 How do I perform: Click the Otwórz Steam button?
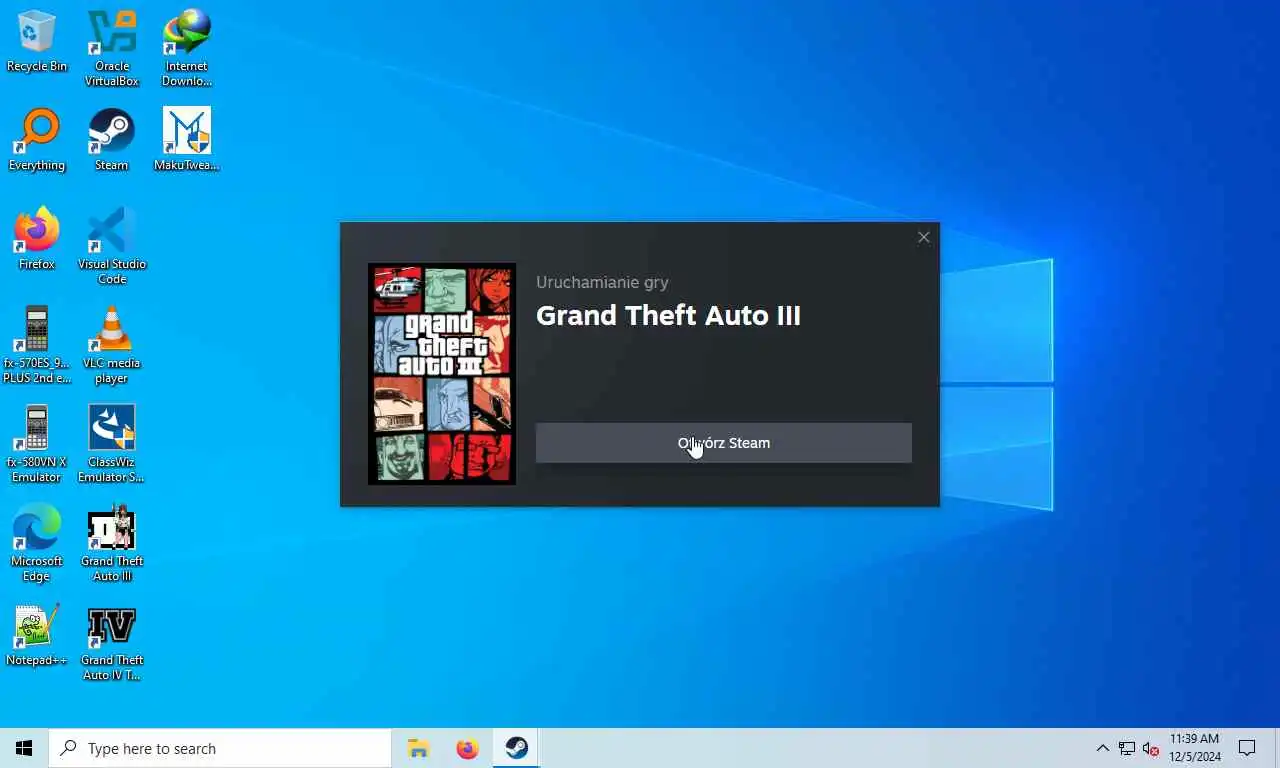coord(724,443)
